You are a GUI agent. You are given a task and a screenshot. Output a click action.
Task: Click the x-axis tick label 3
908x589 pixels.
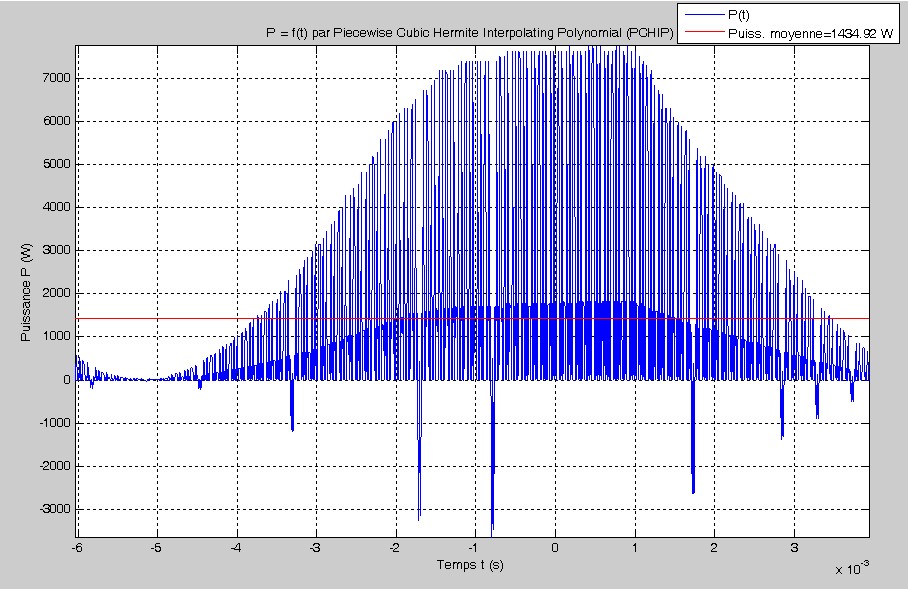tap(794, 547)
